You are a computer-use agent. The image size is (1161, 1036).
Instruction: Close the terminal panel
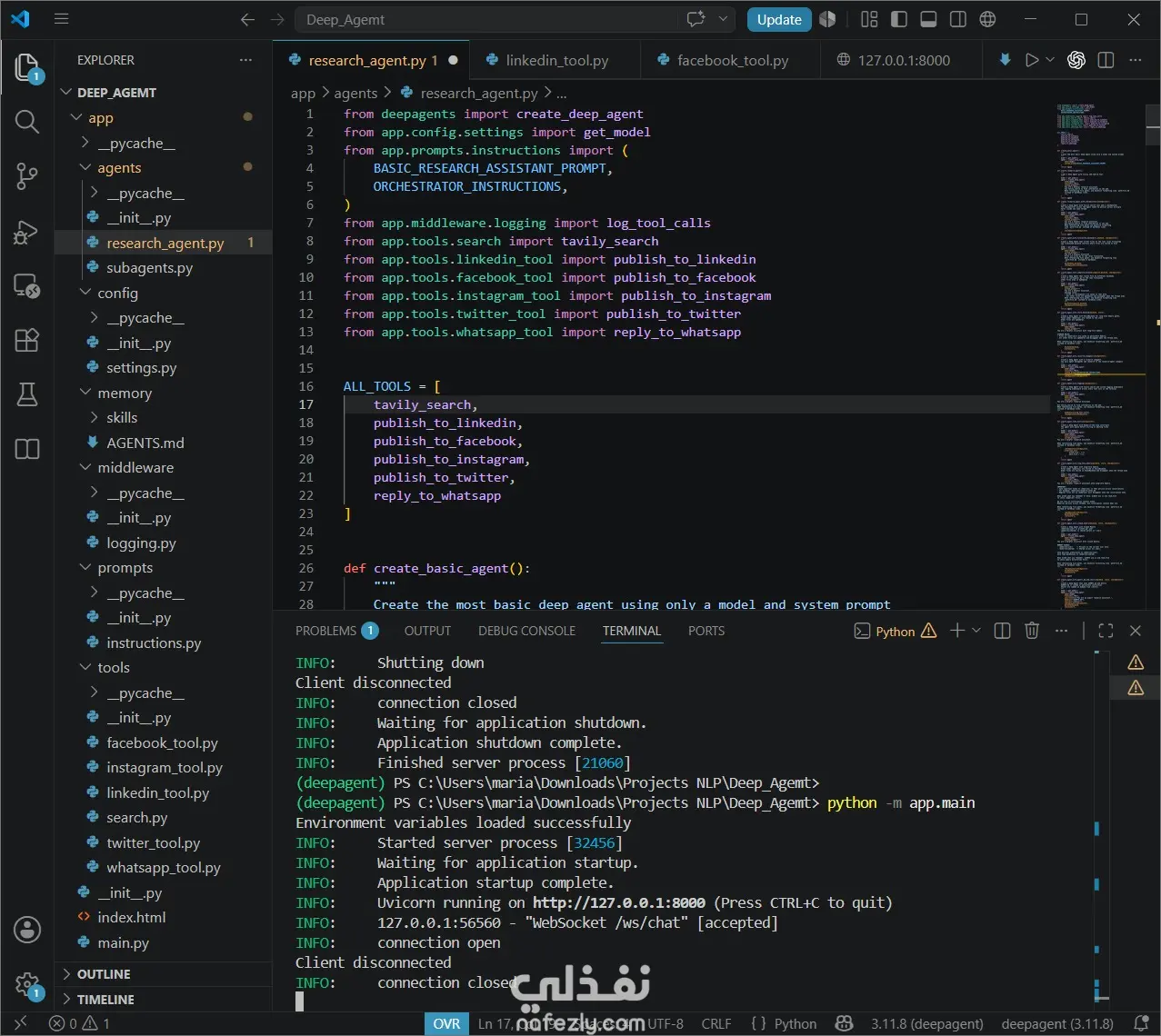(1135, 630)
